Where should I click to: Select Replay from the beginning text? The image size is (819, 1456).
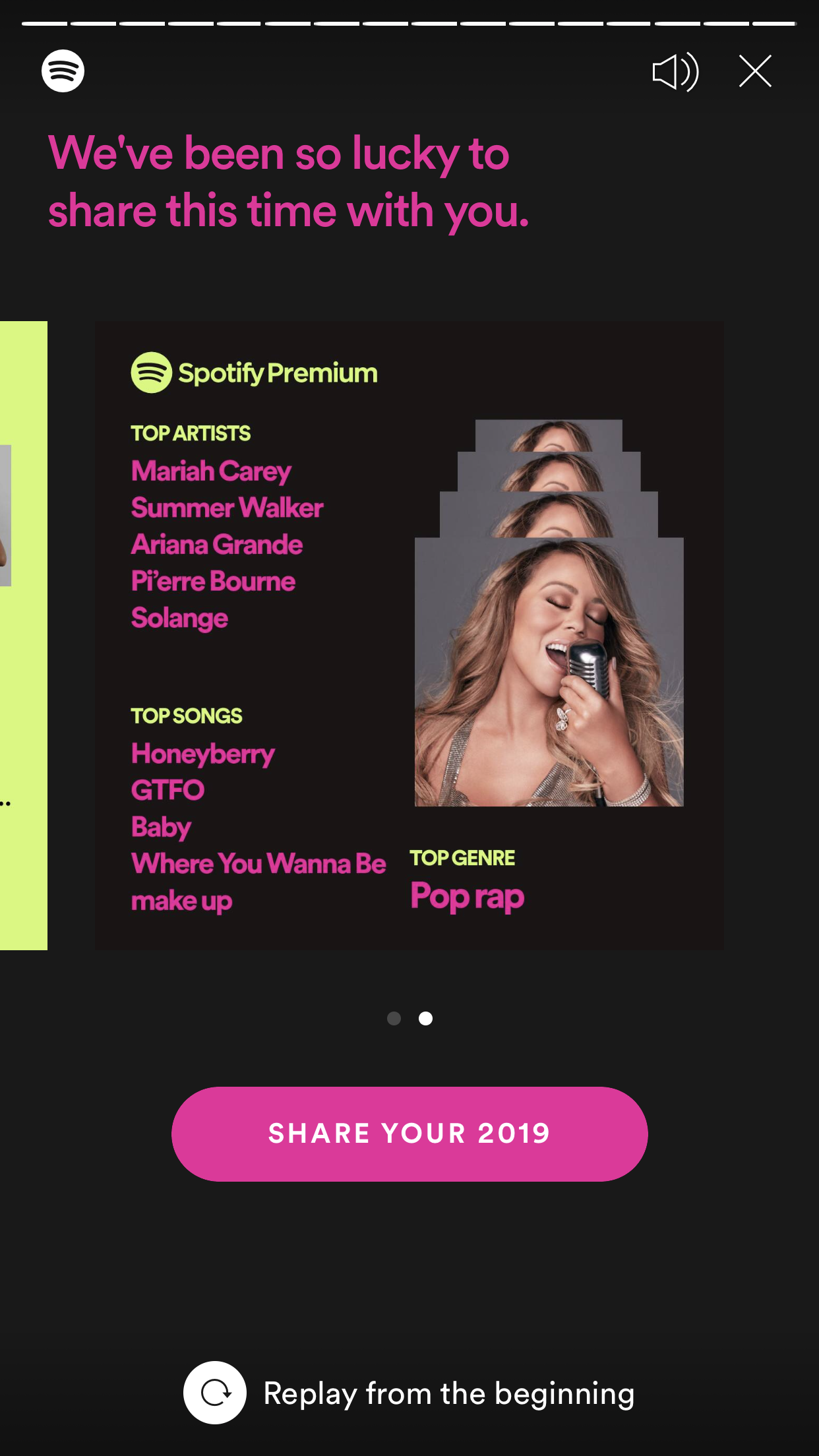pos(449,1393)
